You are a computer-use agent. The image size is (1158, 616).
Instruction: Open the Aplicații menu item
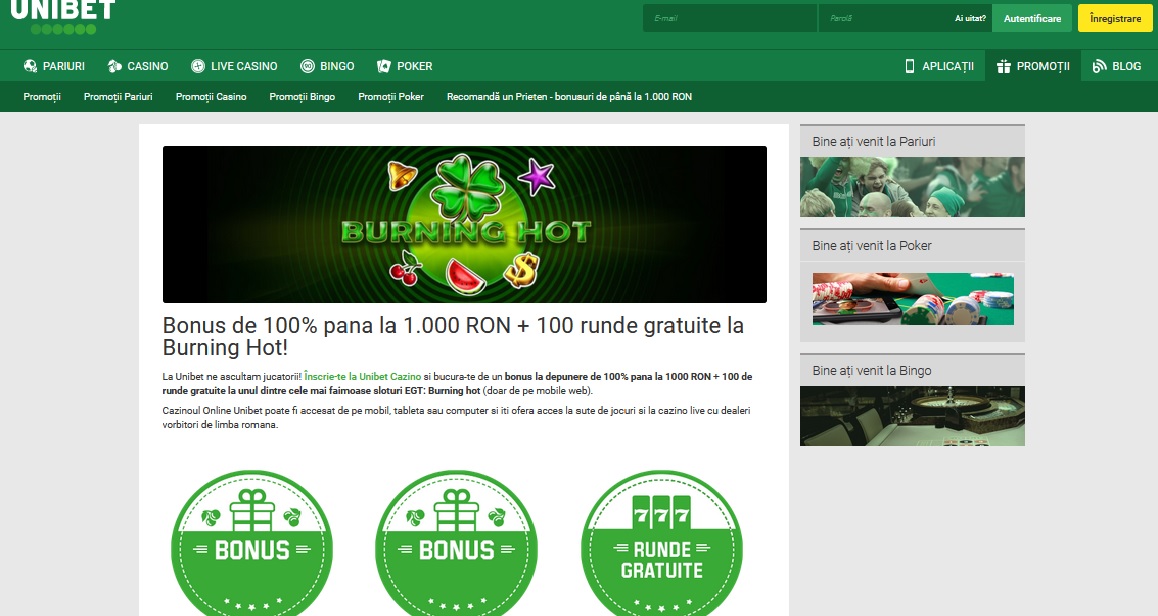[x=939, y=66]
